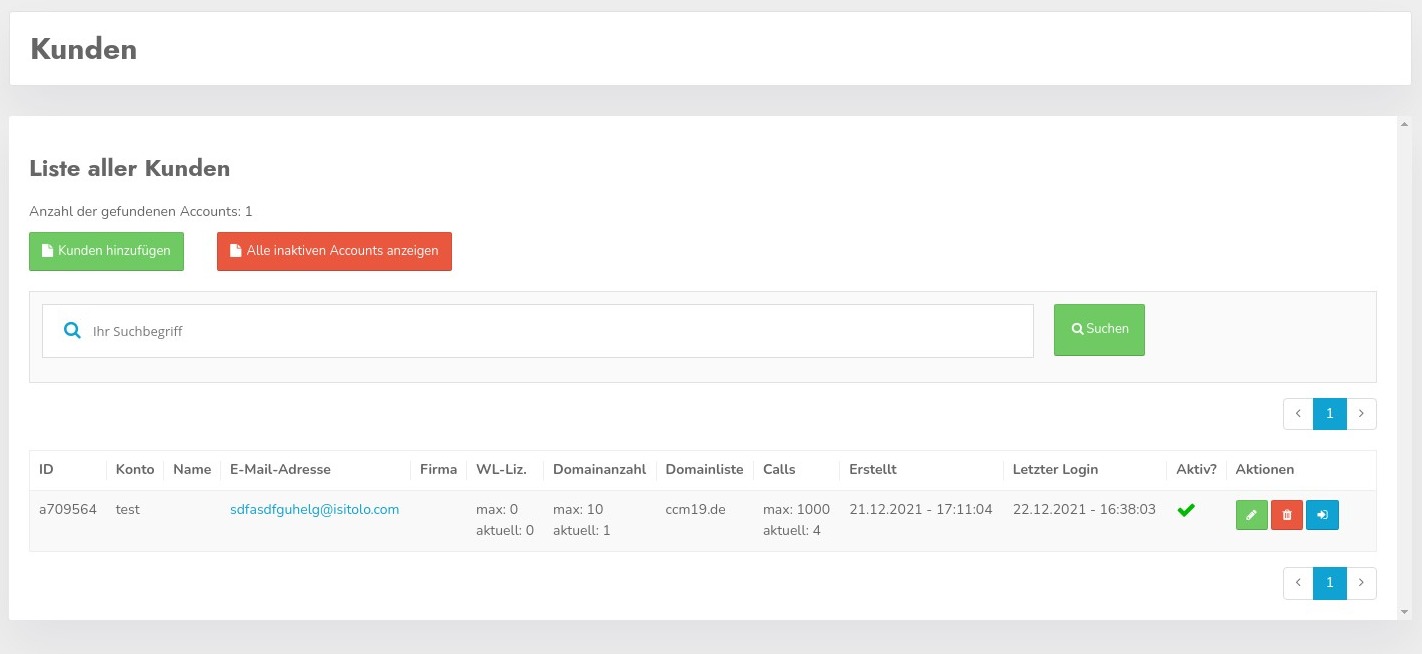This screenshot has width=1422, height=654.
Task: Open the sdfasdfguhelg@isitolo.com email link
Action: pos(314,509)
